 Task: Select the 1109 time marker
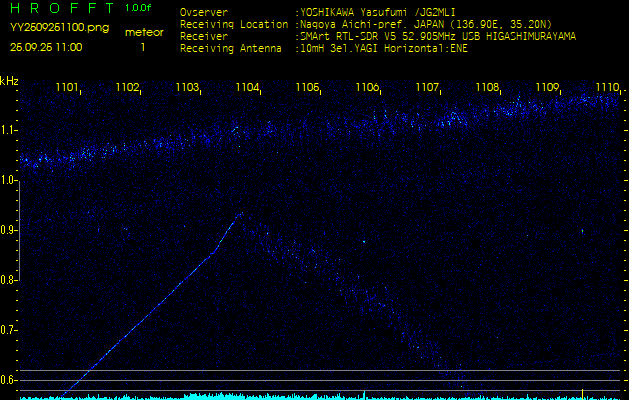click(x=548, y=88)
